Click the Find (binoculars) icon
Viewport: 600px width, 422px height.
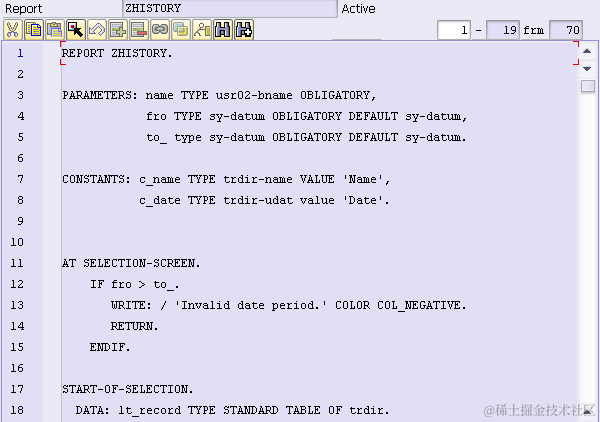coord(223,30)
